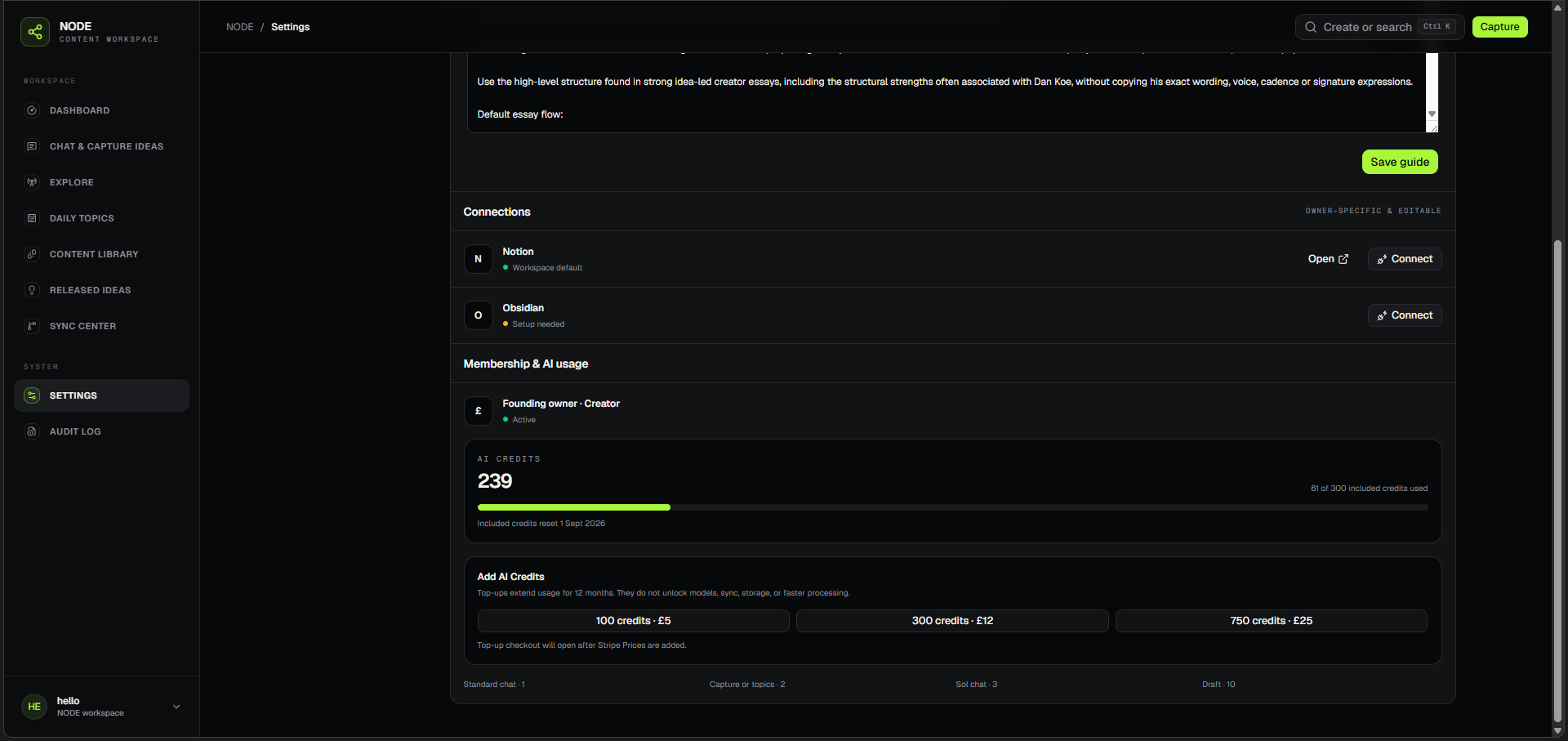Click the Explore sidebar icon
The width and height of the screenshot is (1568, 741).
(x=32, y=182)
